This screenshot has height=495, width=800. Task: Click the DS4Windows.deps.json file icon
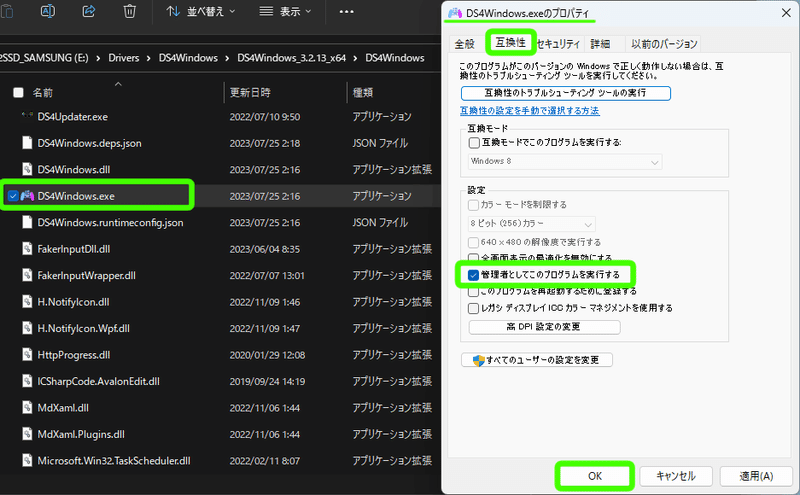tap(28, 143)
